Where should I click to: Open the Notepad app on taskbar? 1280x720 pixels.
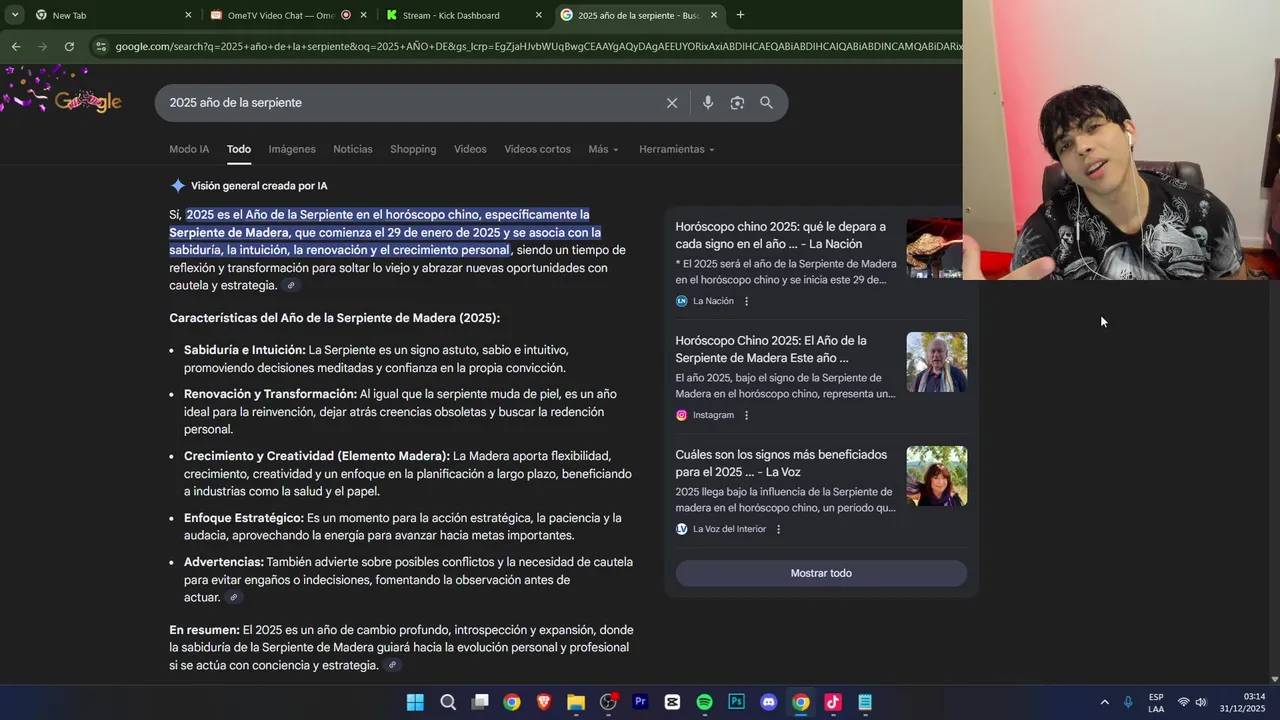pos(865,702)
